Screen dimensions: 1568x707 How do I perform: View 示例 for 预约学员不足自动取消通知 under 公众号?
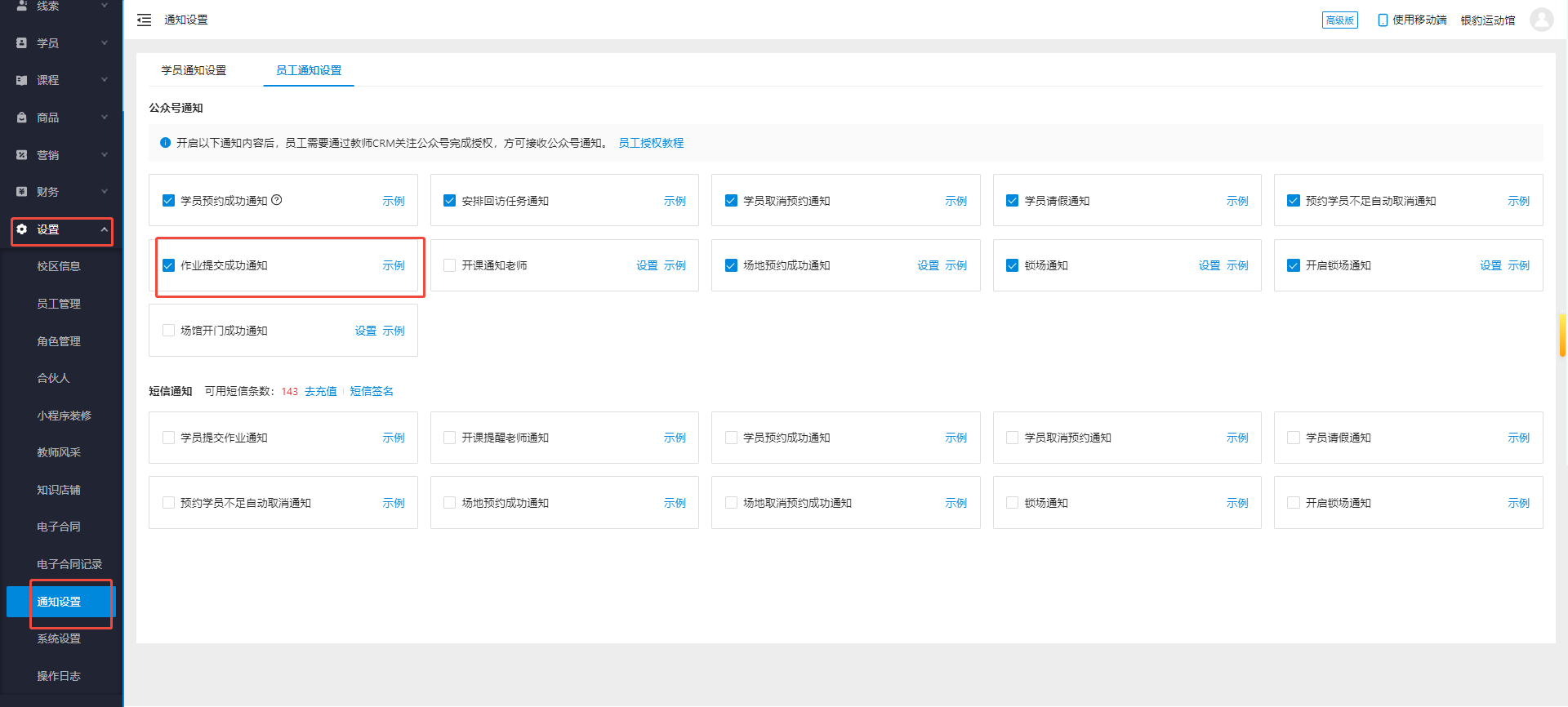coord(1519,200)
